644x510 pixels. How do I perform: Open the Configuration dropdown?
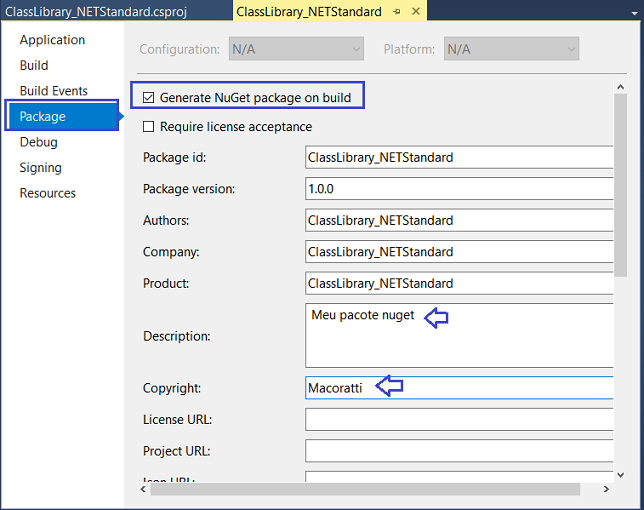tap(296, 49)
